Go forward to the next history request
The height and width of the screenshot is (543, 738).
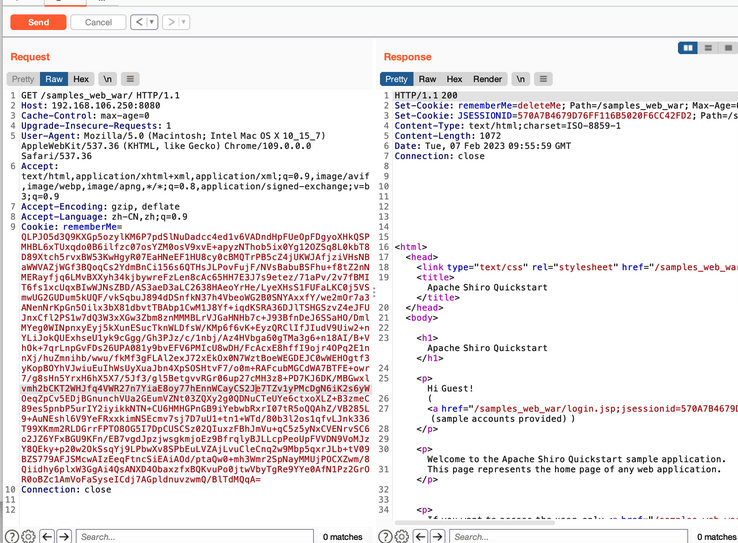click(x=171, y=22)
